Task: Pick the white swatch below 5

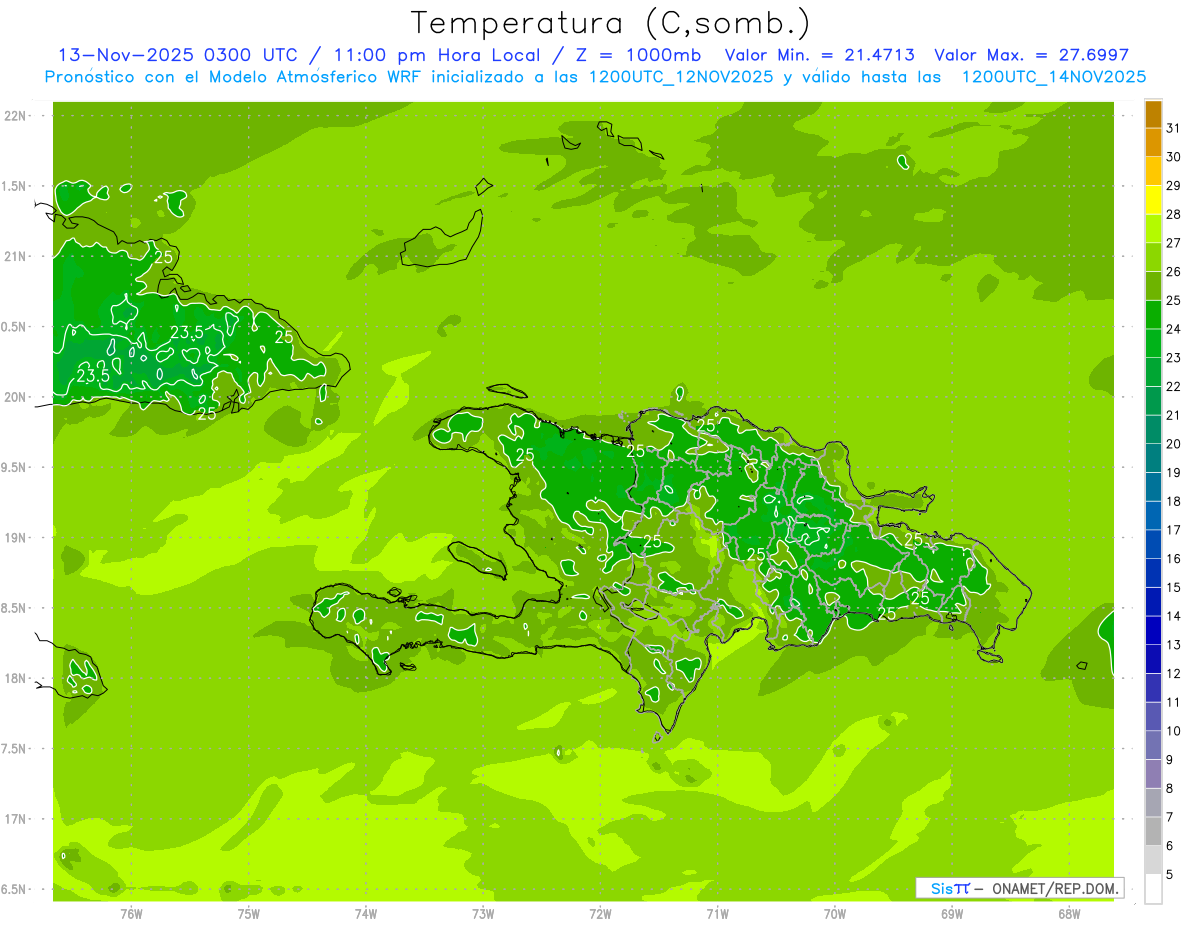Action: click(x=1153, y=889)
